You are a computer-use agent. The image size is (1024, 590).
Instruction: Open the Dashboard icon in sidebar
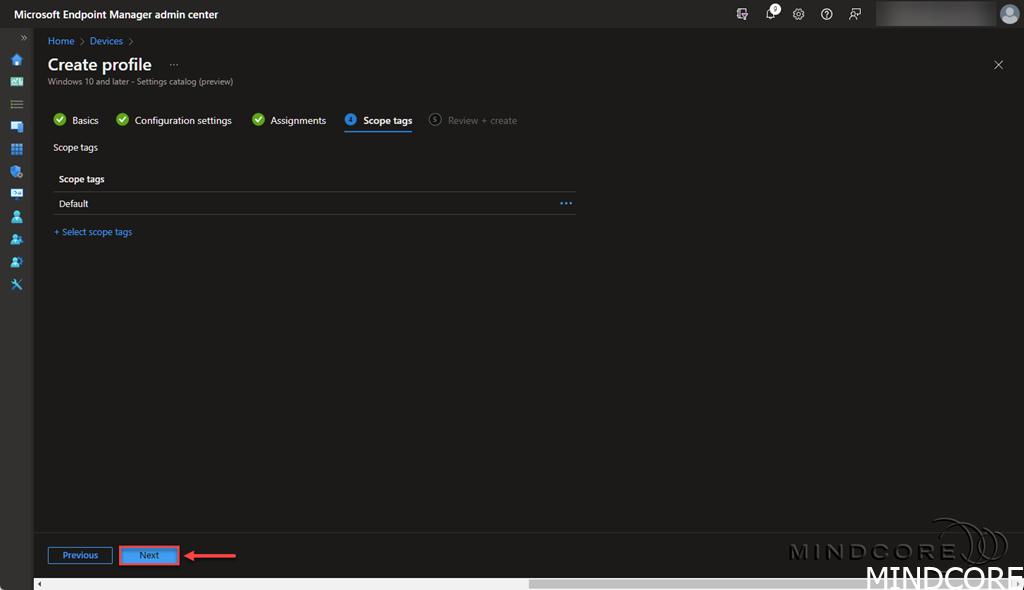(x=17, y=82)
